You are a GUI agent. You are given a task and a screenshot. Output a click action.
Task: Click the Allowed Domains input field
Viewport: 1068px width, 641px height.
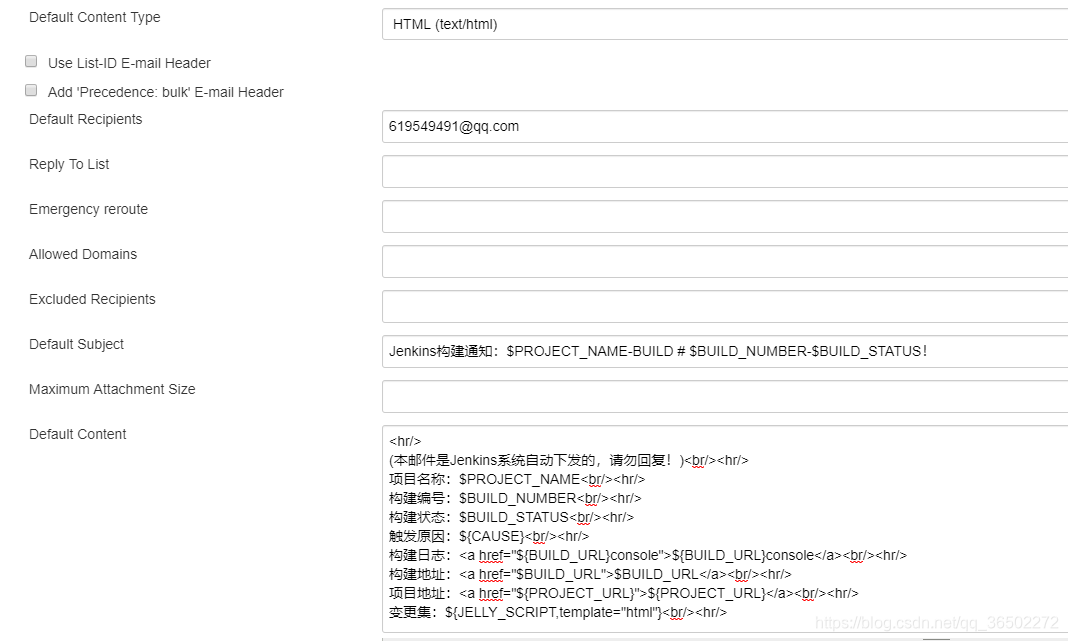click(725, 262)
